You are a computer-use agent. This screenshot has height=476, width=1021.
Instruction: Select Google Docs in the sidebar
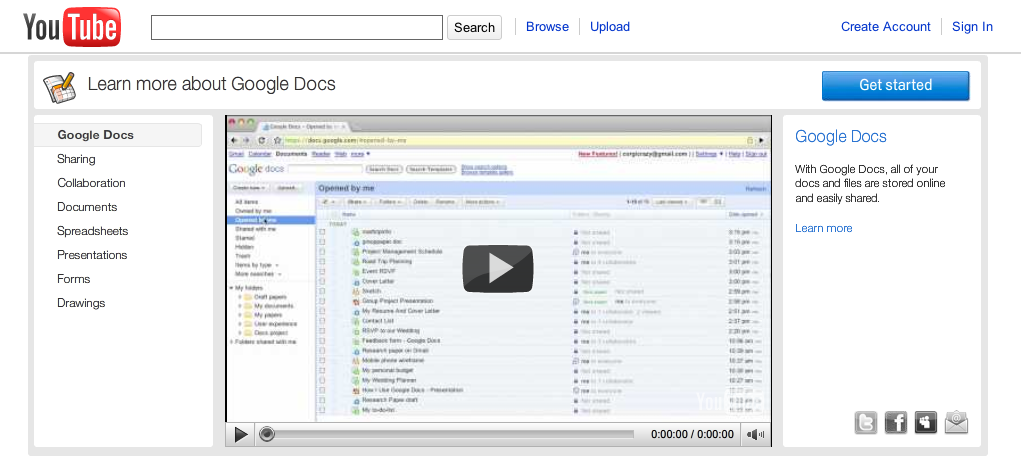tap(118, 135)
